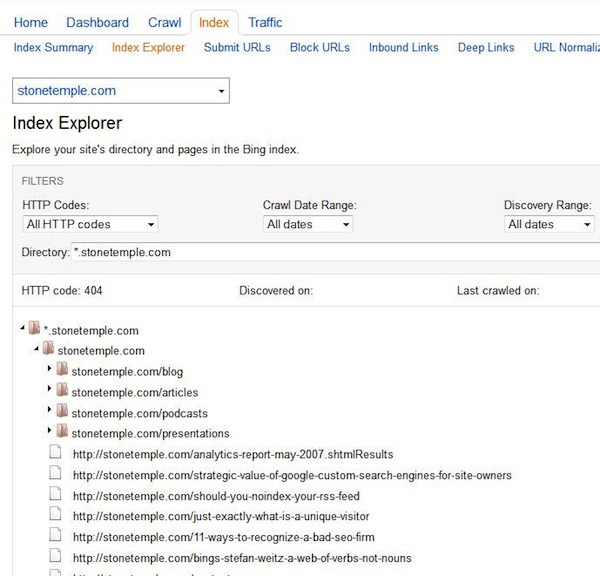Click page icon for 11-ways-to-recognize-a-bad-seo-firm
Viewport: 600px width, 576px height.
coord(55,534)
